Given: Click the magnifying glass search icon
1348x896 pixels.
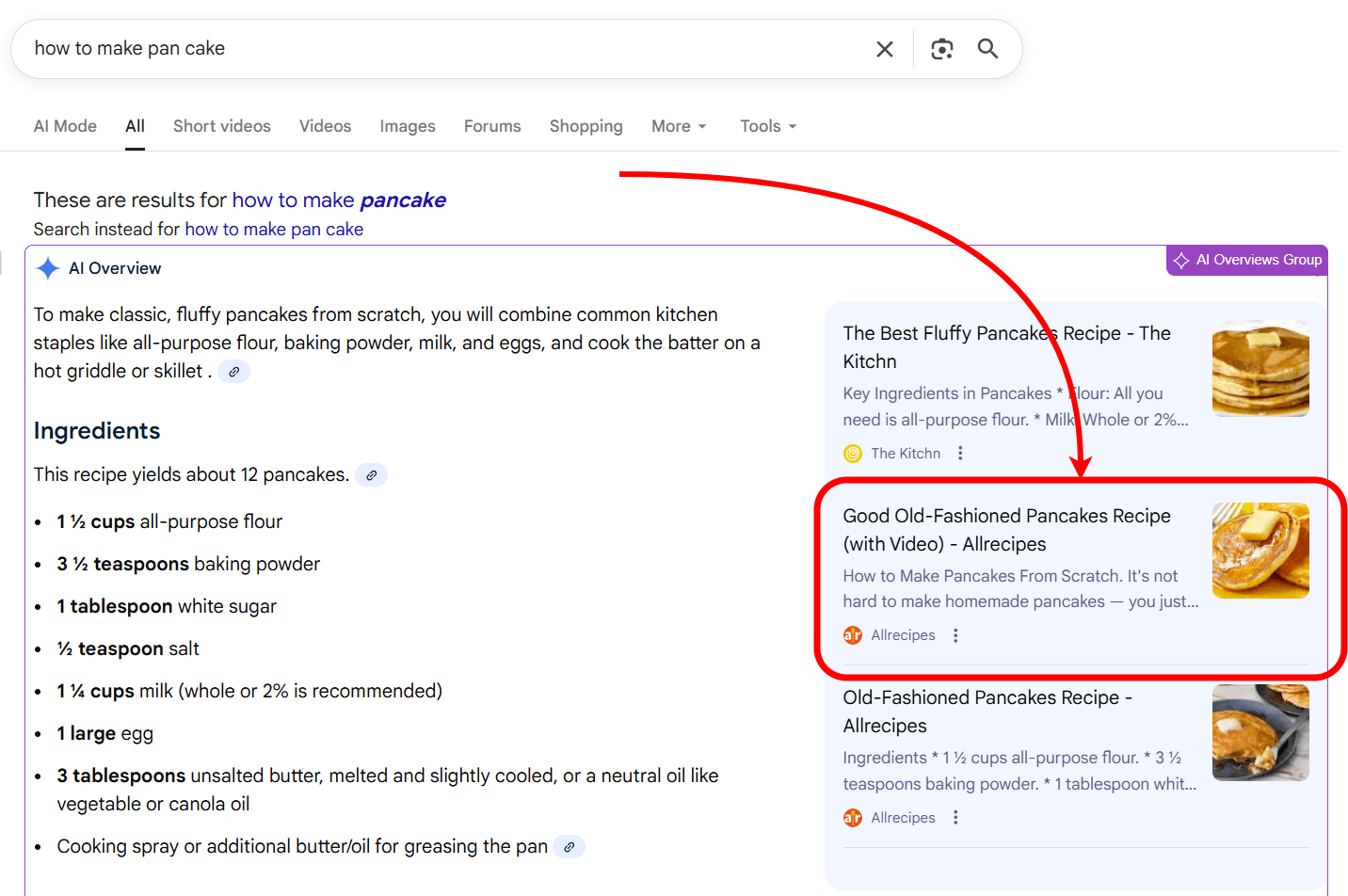Looking at the screenshot, I should [x=987, y=48].
